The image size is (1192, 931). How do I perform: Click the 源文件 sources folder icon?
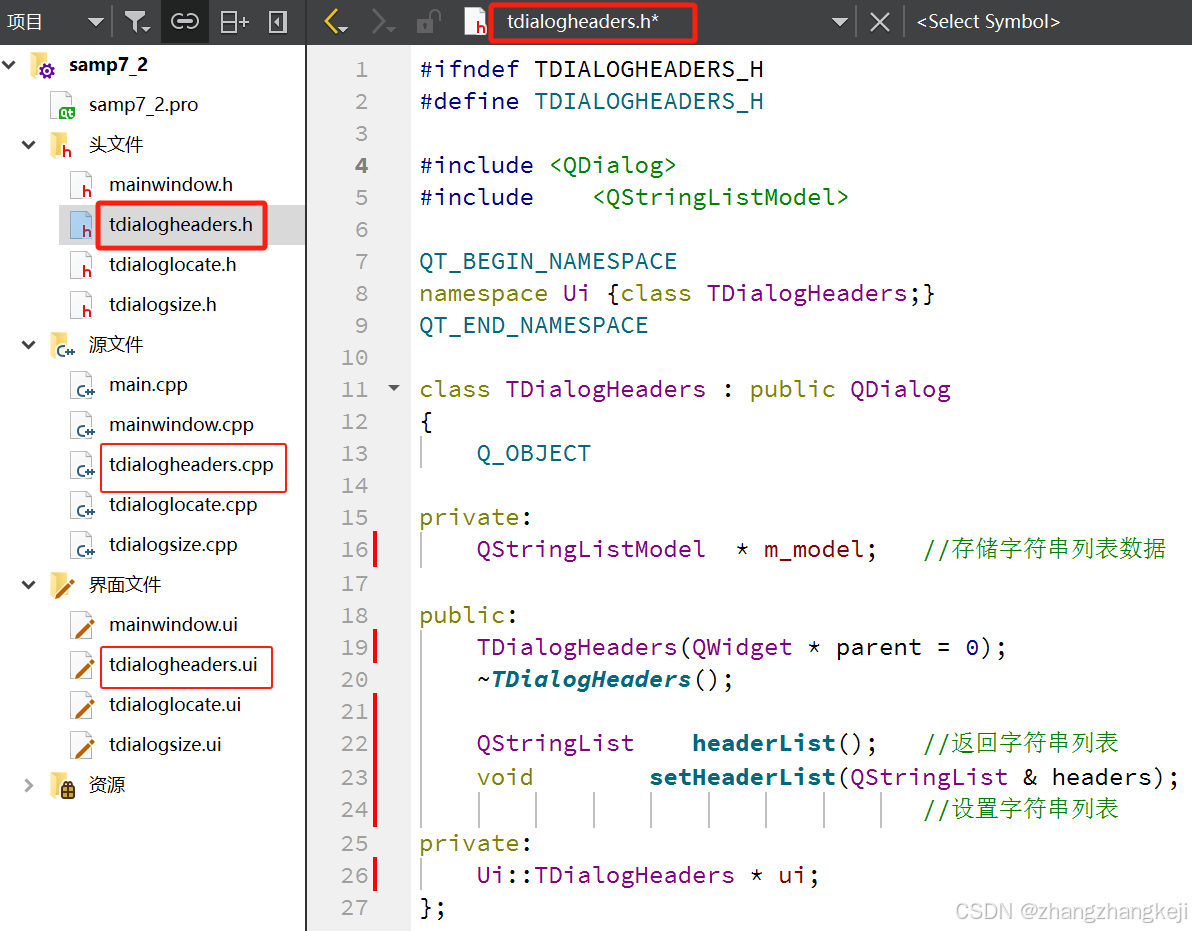pos(63,345)
